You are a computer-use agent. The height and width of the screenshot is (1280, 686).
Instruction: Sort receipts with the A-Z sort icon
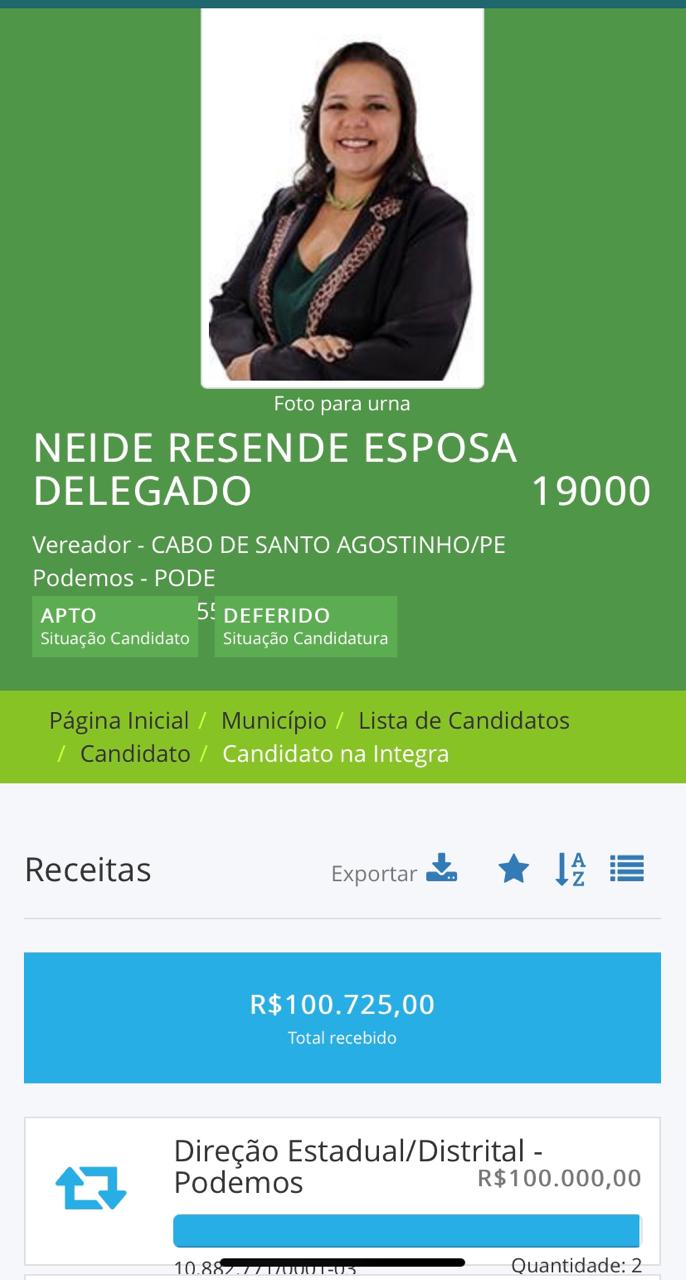pos(570,869)
